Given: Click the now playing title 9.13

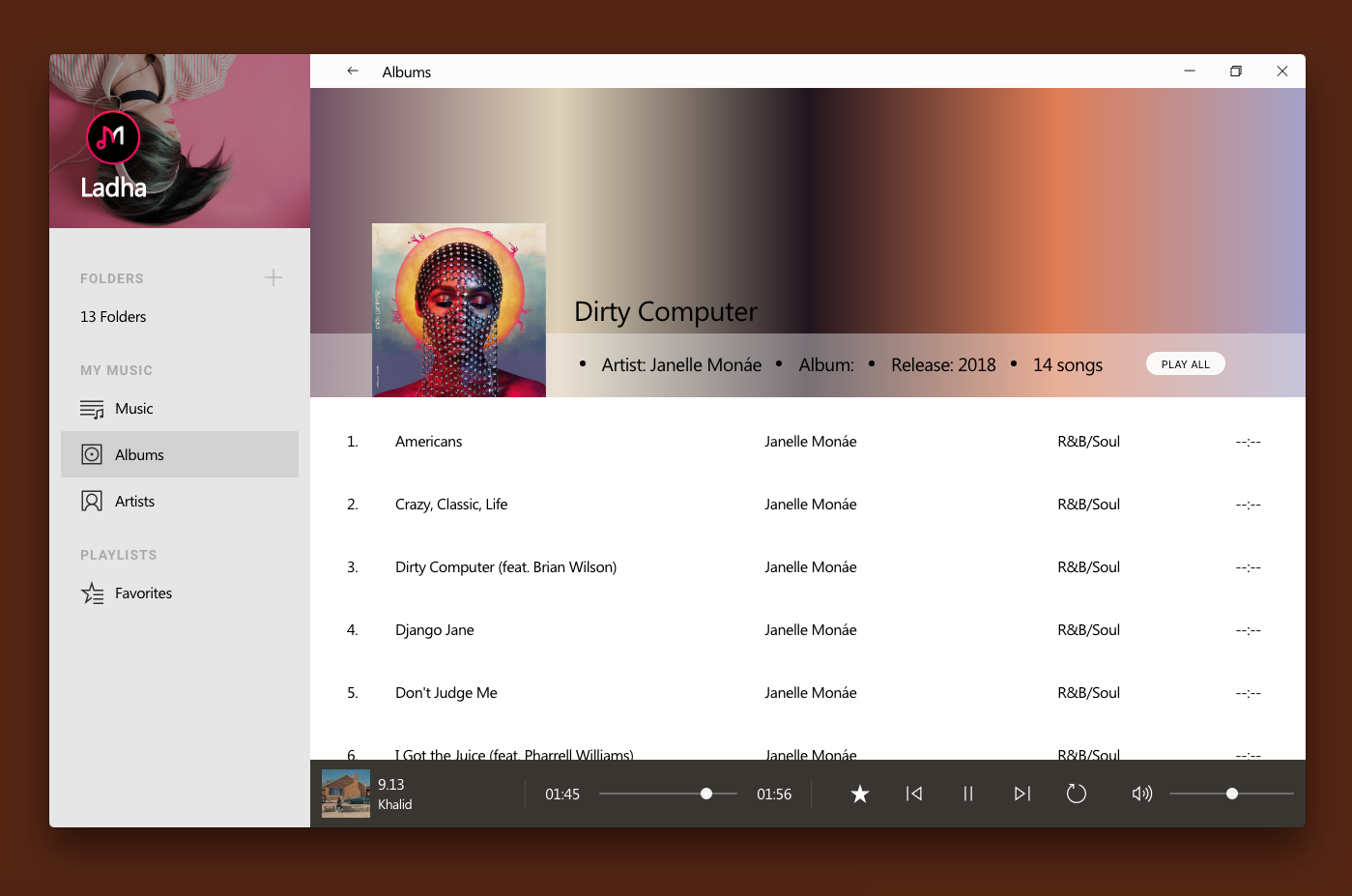Looking at the screenshot, I should [x=391, y=785].
